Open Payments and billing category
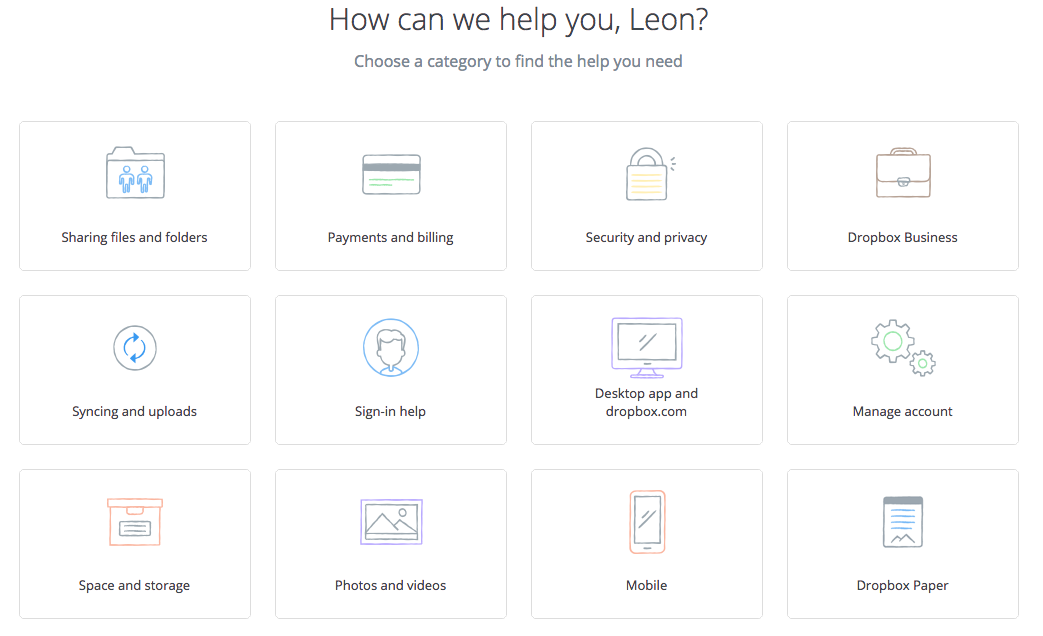The width and height of the screenshot is (1043, 636). click(x=390, y=238)
